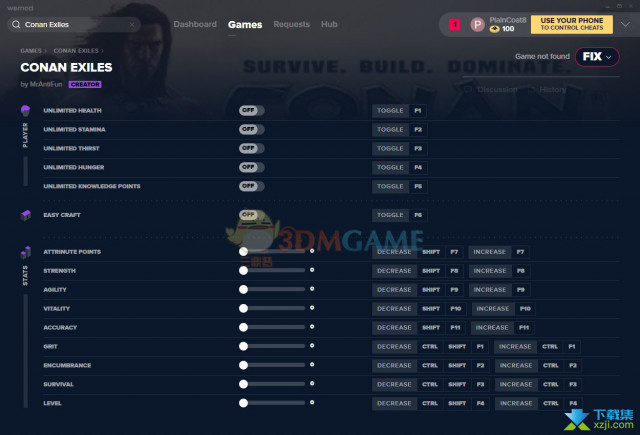Open the red notification badge

pos(454,24)
